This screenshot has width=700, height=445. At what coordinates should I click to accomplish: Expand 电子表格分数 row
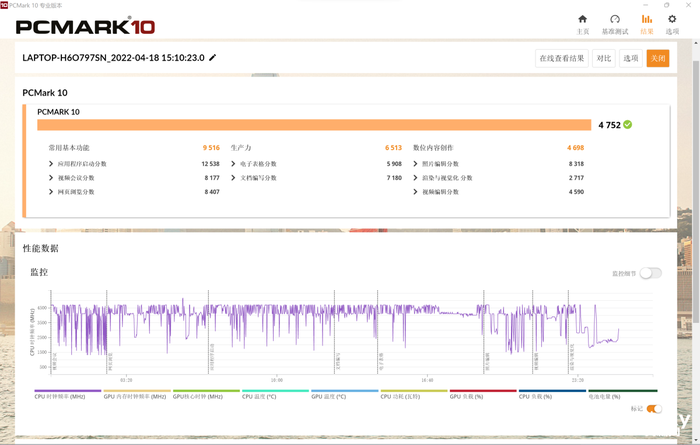235,164
